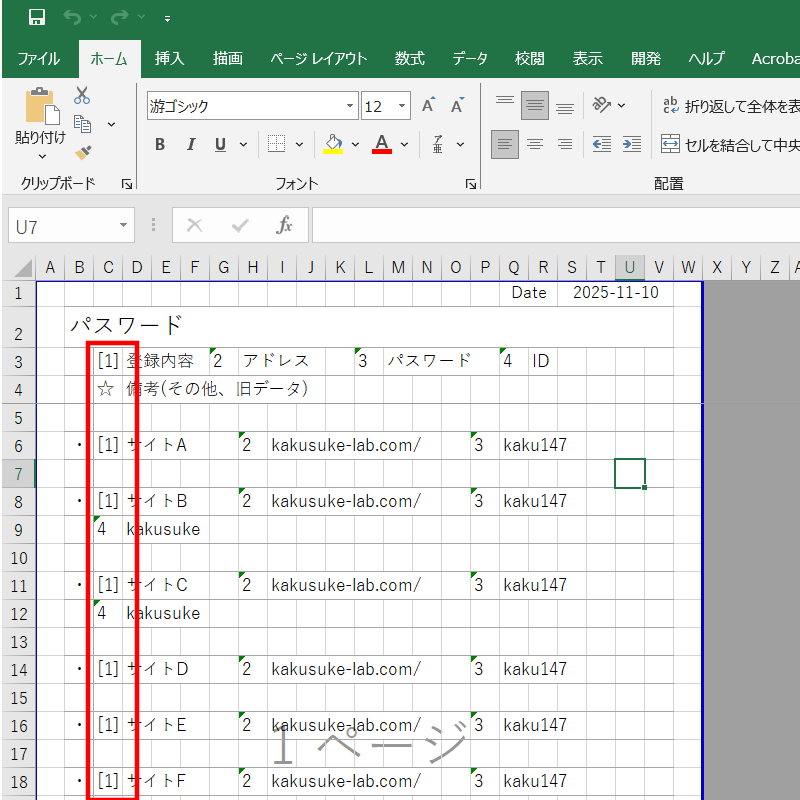
Task: Open the font size dropdown
Action: point(402,106)
